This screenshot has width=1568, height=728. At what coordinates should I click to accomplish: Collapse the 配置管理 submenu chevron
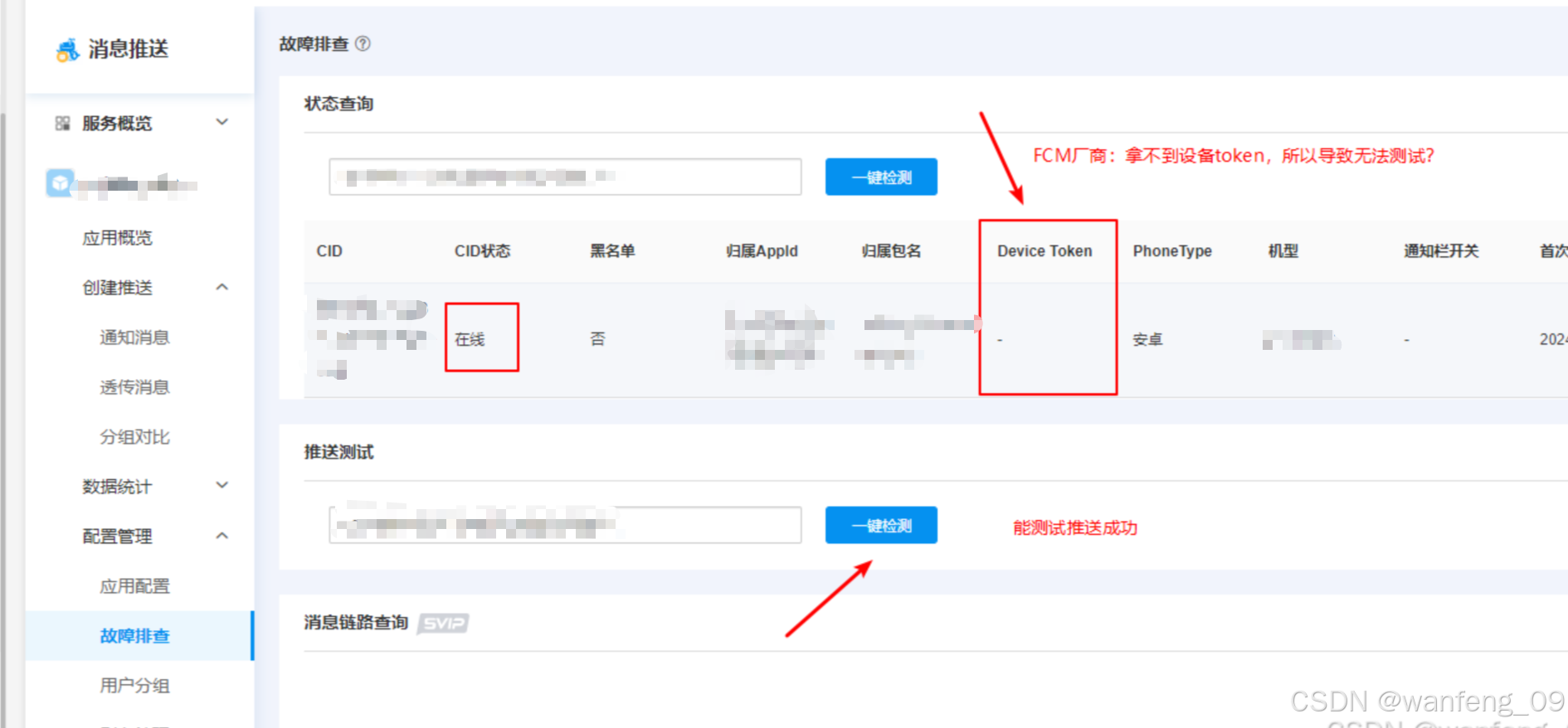(222, 536)
